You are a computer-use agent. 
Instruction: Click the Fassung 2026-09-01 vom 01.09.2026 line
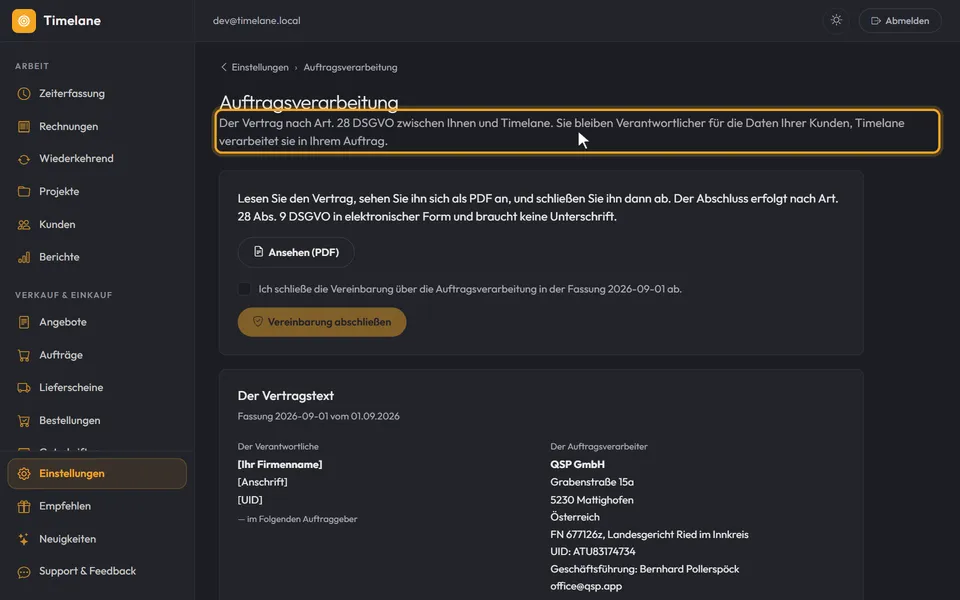tap(318, 416)
